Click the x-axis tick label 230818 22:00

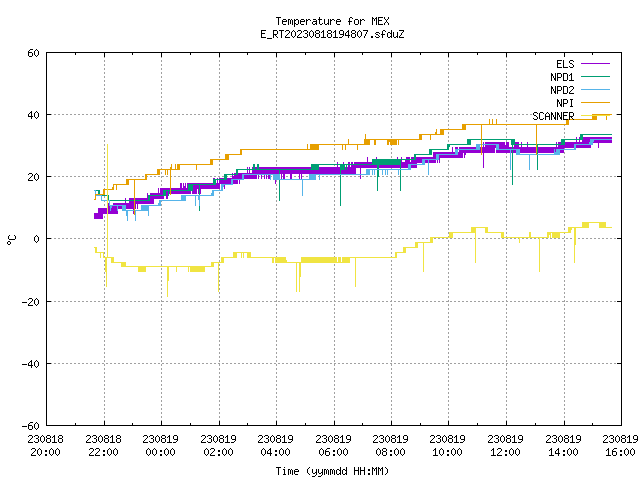[x=103, y=446]
